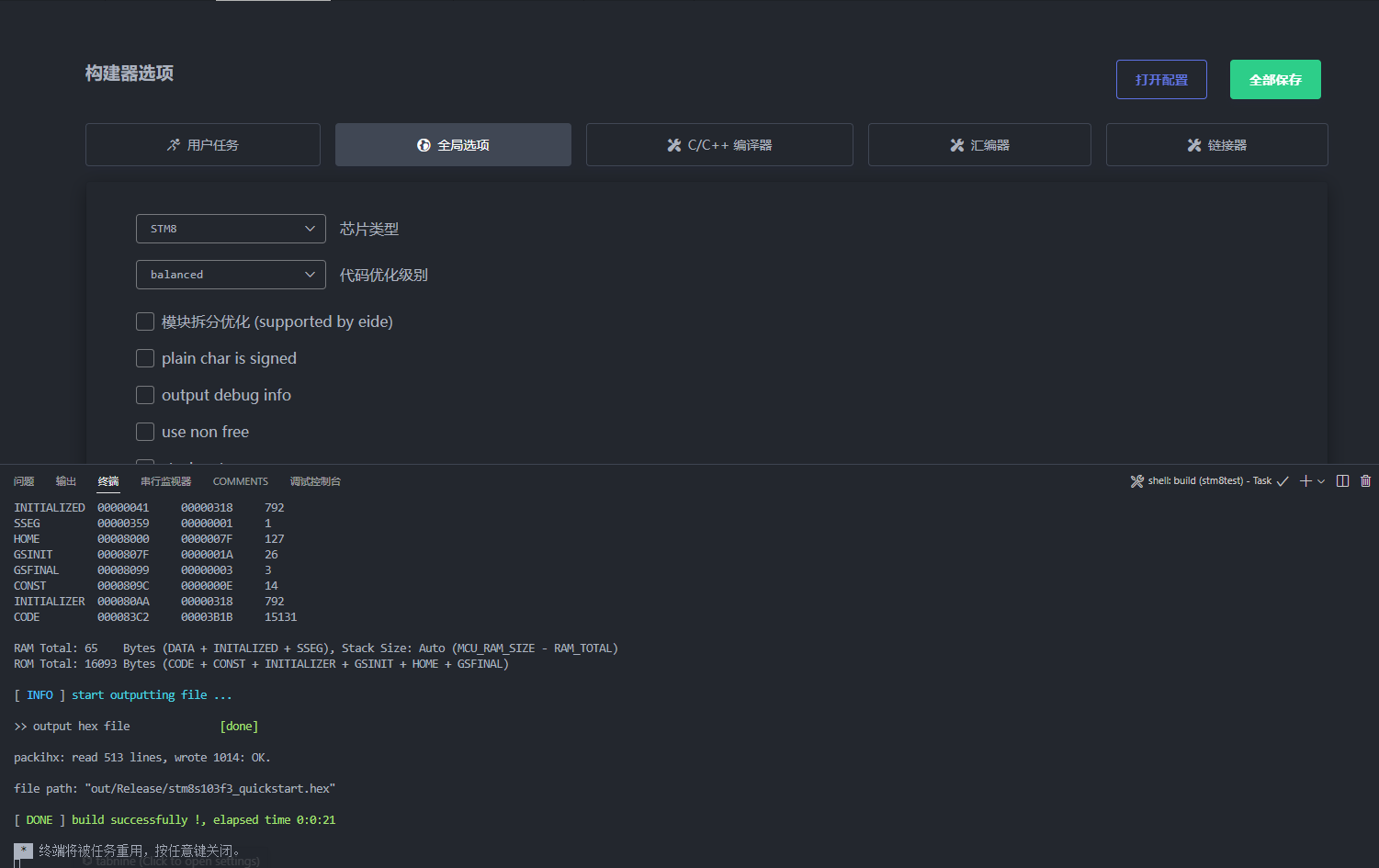Select the COMMENTS panel tab
The width and height of the screenshot is (1379, 868).
click(241, 481)
